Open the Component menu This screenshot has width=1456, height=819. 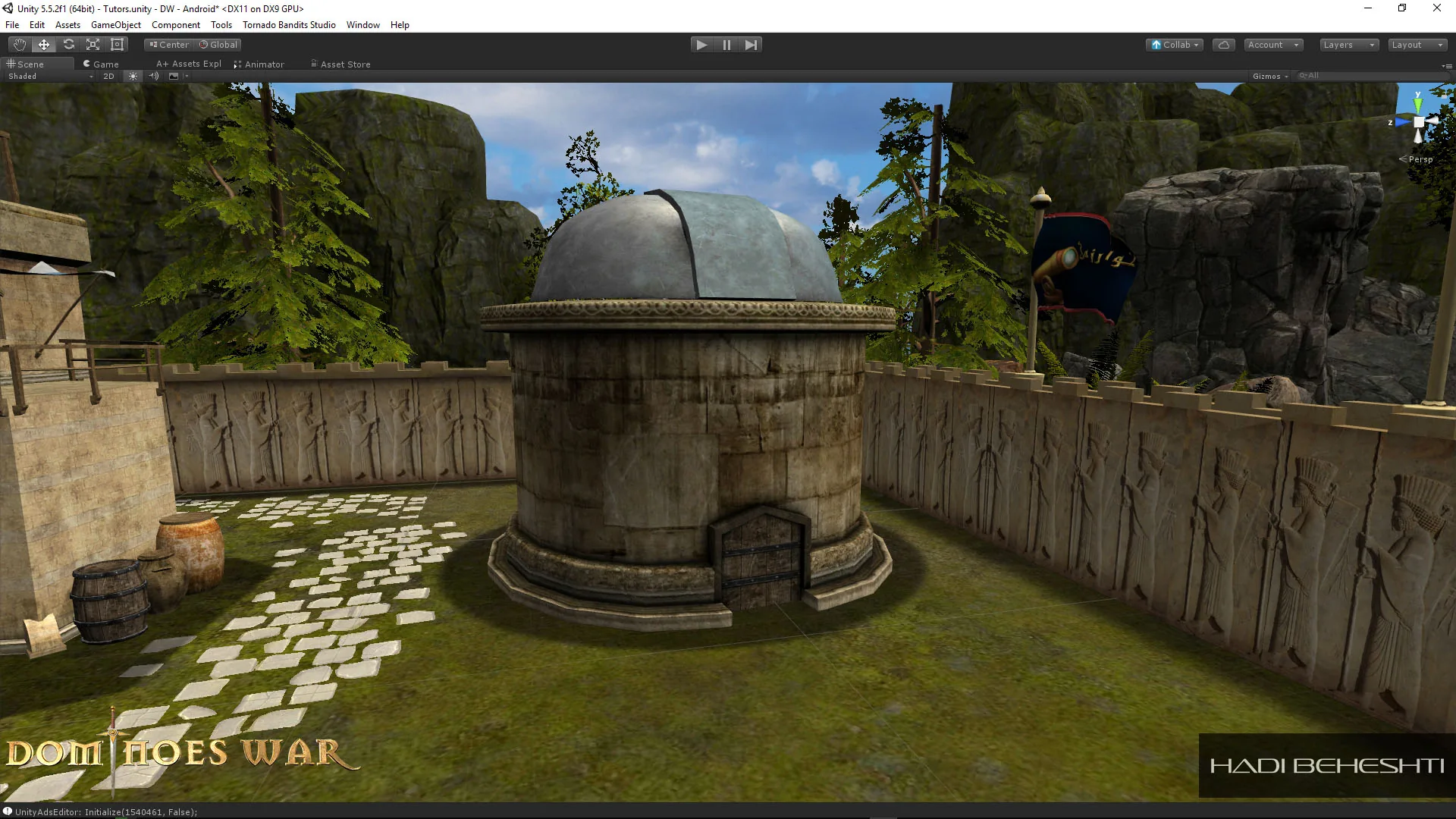[x=176, y=25]
